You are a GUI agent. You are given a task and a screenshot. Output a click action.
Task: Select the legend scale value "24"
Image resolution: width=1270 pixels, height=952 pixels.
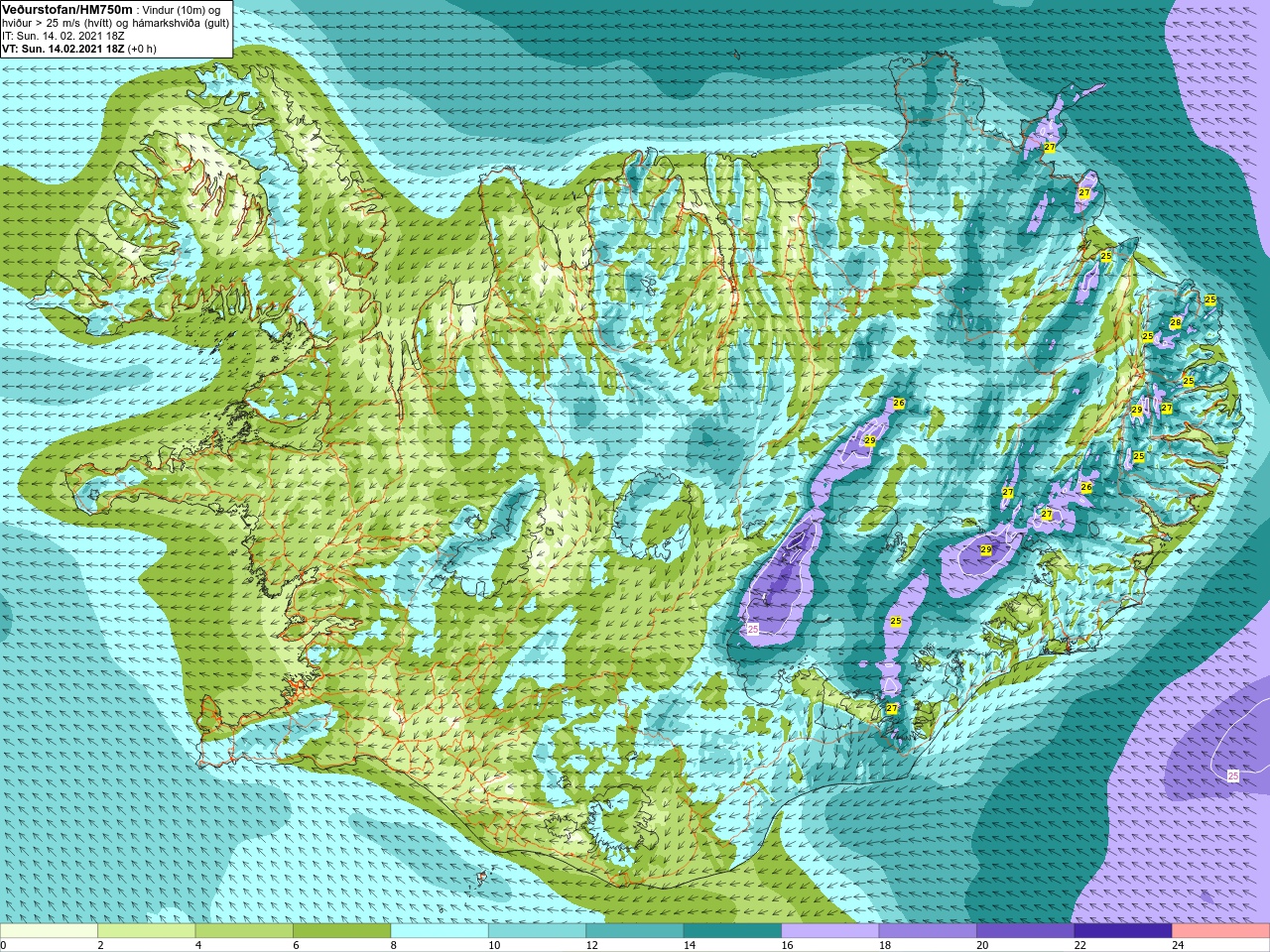pyautogui.click(x=1179, y=945)
